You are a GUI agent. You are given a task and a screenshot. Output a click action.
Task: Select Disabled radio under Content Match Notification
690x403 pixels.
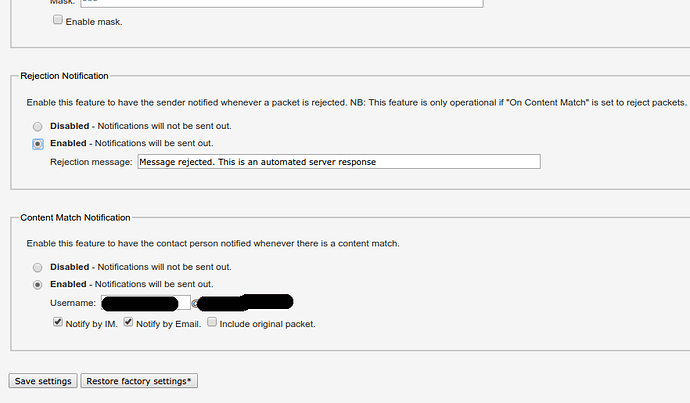pos(37,267)
